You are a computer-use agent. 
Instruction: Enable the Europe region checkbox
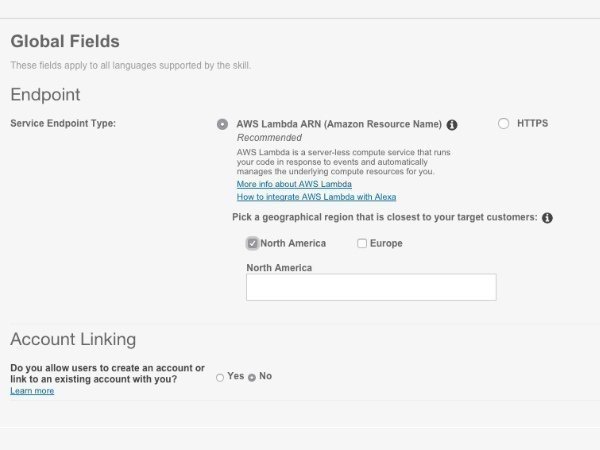(x=362, y=243)
